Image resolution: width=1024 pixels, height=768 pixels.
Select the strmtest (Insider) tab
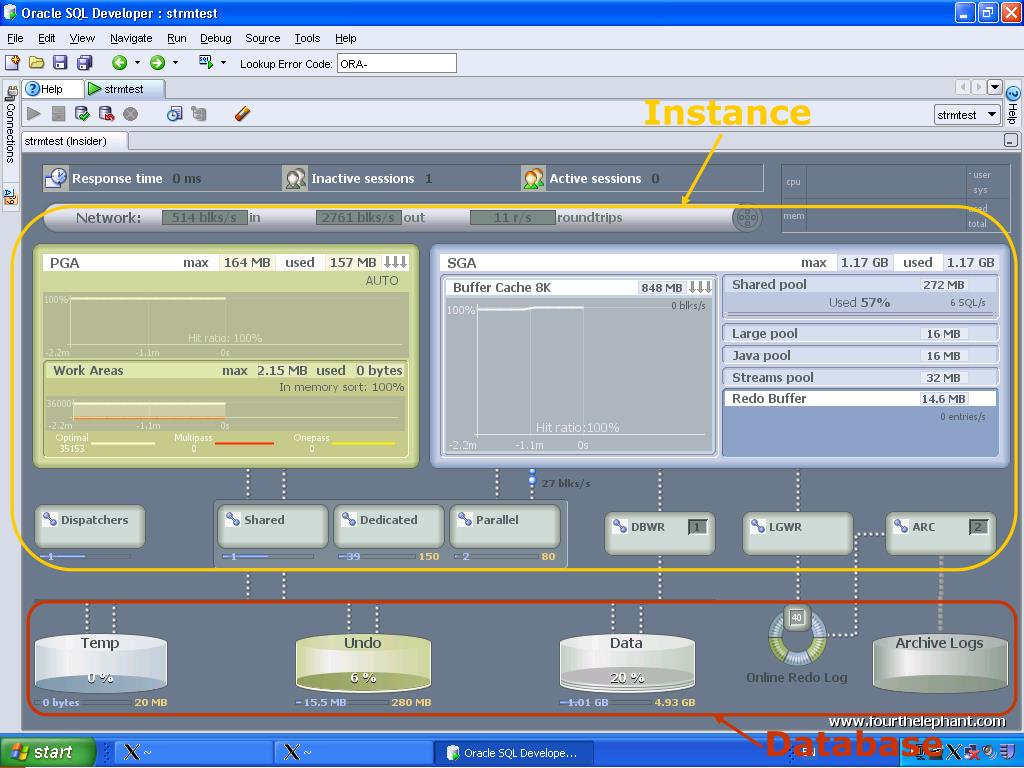click(75, 141)
